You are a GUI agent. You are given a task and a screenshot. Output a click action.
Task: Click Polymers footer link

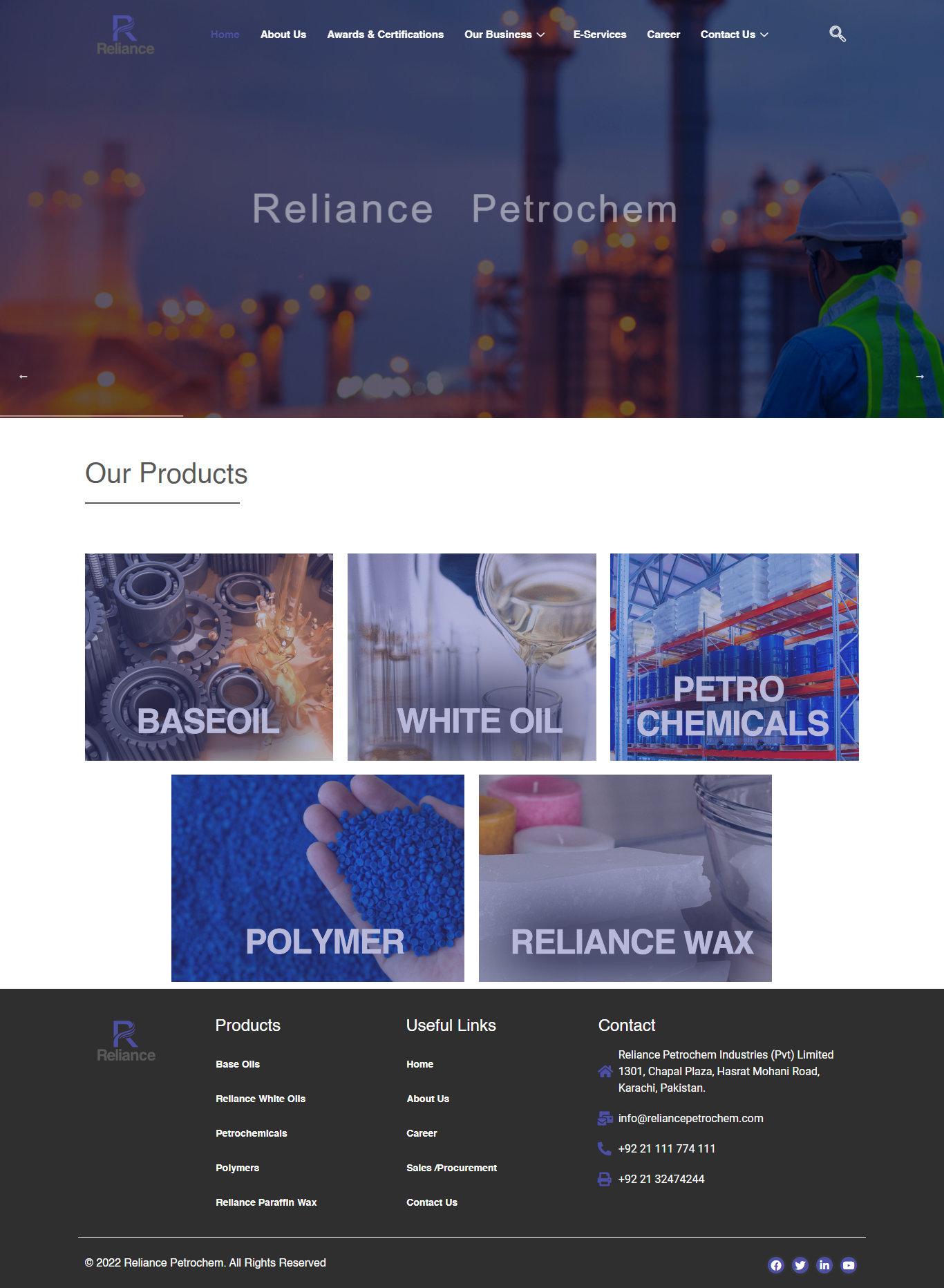tap(238, 1168)
